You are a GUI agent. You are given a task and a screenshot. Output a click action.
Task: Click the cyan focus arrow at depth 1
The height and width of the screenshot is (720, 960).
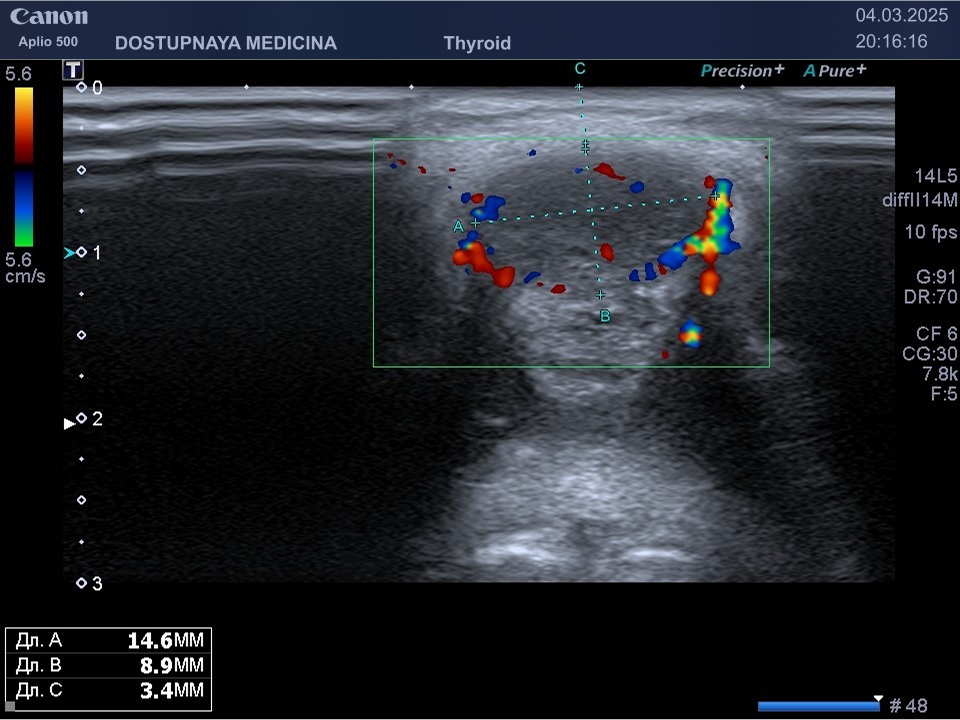(x=69, y=253)
